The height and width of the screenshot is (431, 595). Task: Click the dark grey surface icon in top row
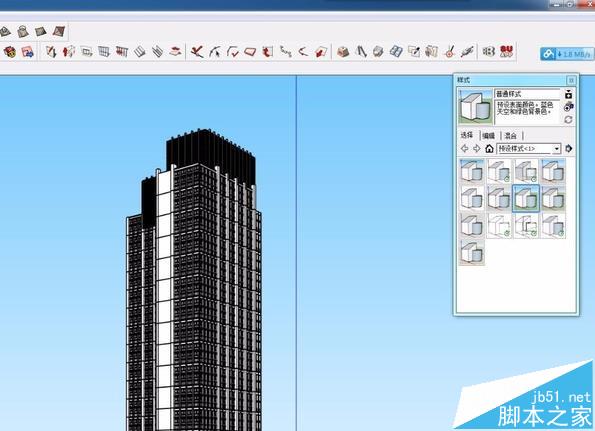tap(41, 31)
